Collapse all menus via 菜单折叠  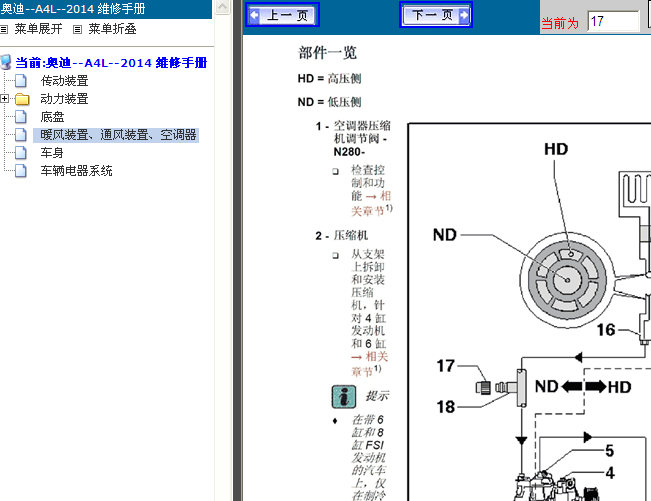click(x=112, y=29)
